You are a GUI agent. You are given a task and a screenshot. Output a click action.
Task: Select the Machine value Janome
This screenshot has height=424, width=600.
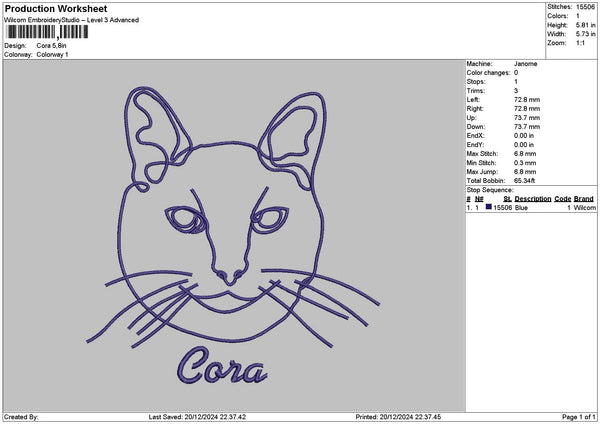[x=525, y=63]
